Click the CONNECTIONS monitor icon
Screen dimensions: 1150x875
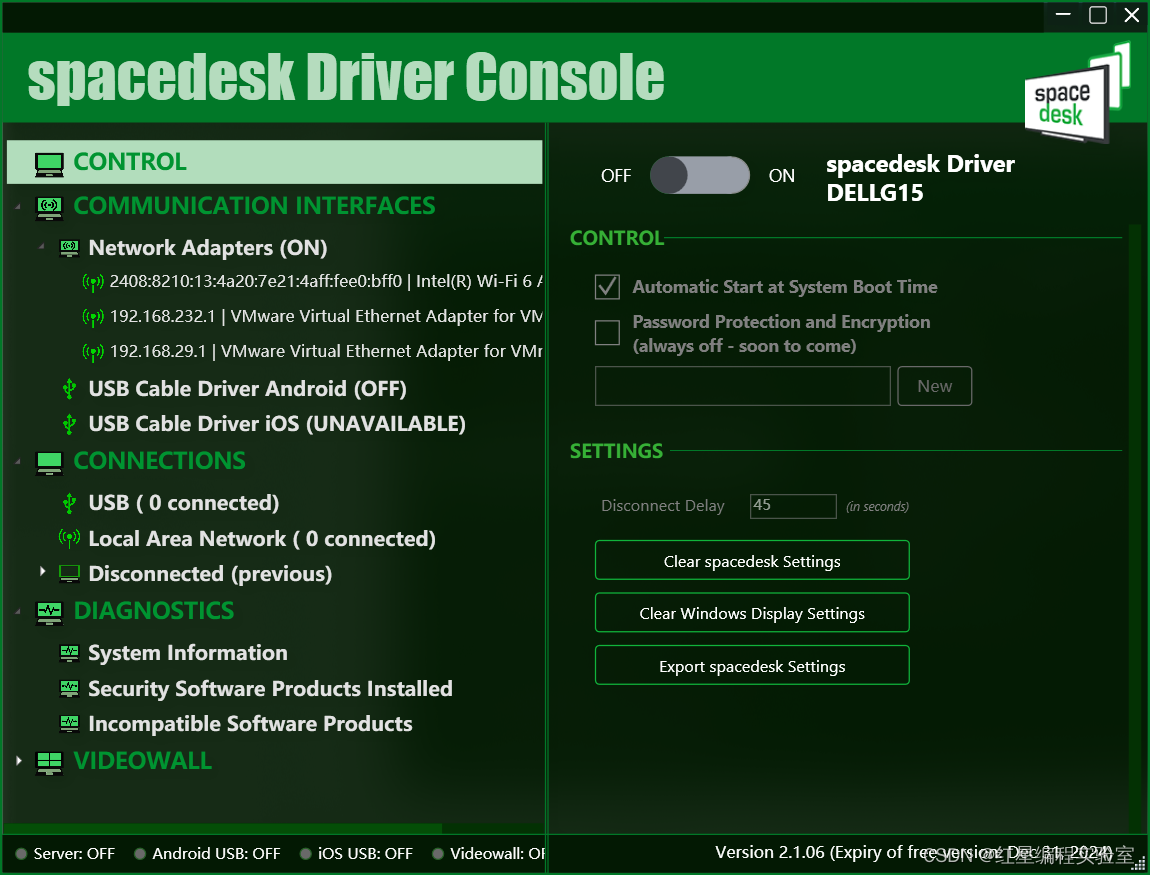[x=49, y=463]
